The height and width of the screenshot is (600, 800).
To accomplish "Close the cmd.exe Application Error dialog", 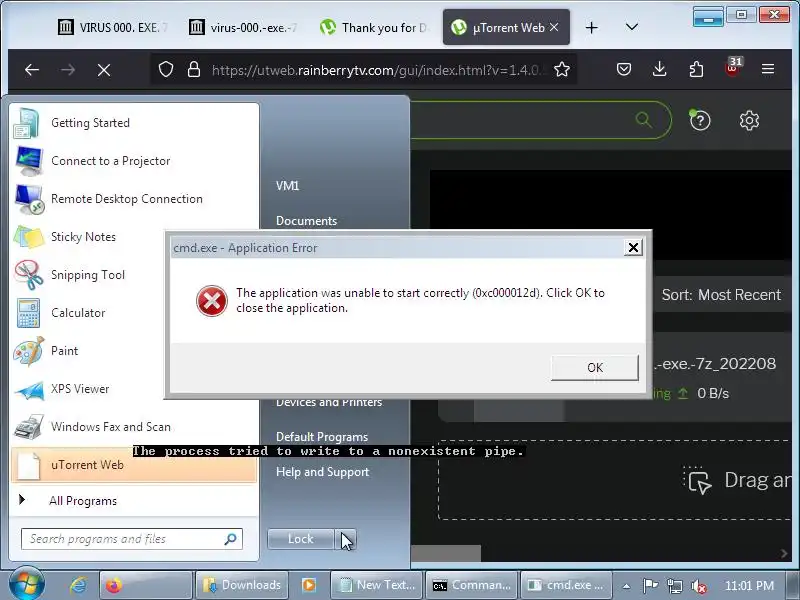I will click(x=633, y=247).
